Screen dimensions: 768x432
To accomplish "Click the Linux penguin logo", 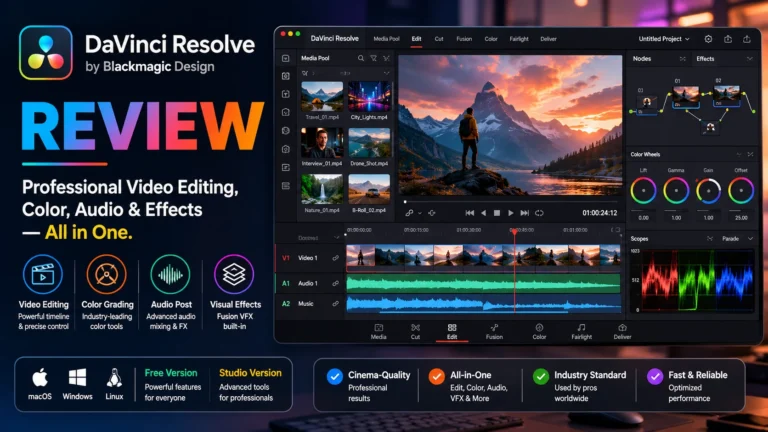I will click(114, 378).
